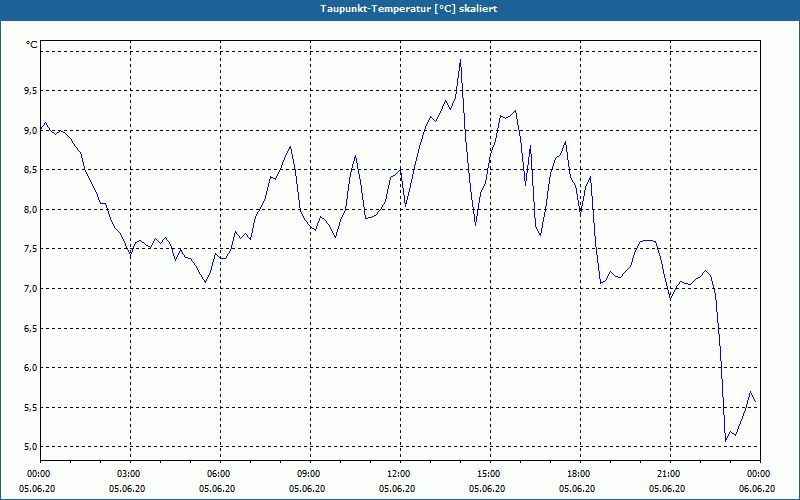Click the '7,0' y-axis label

coord(31,289)
